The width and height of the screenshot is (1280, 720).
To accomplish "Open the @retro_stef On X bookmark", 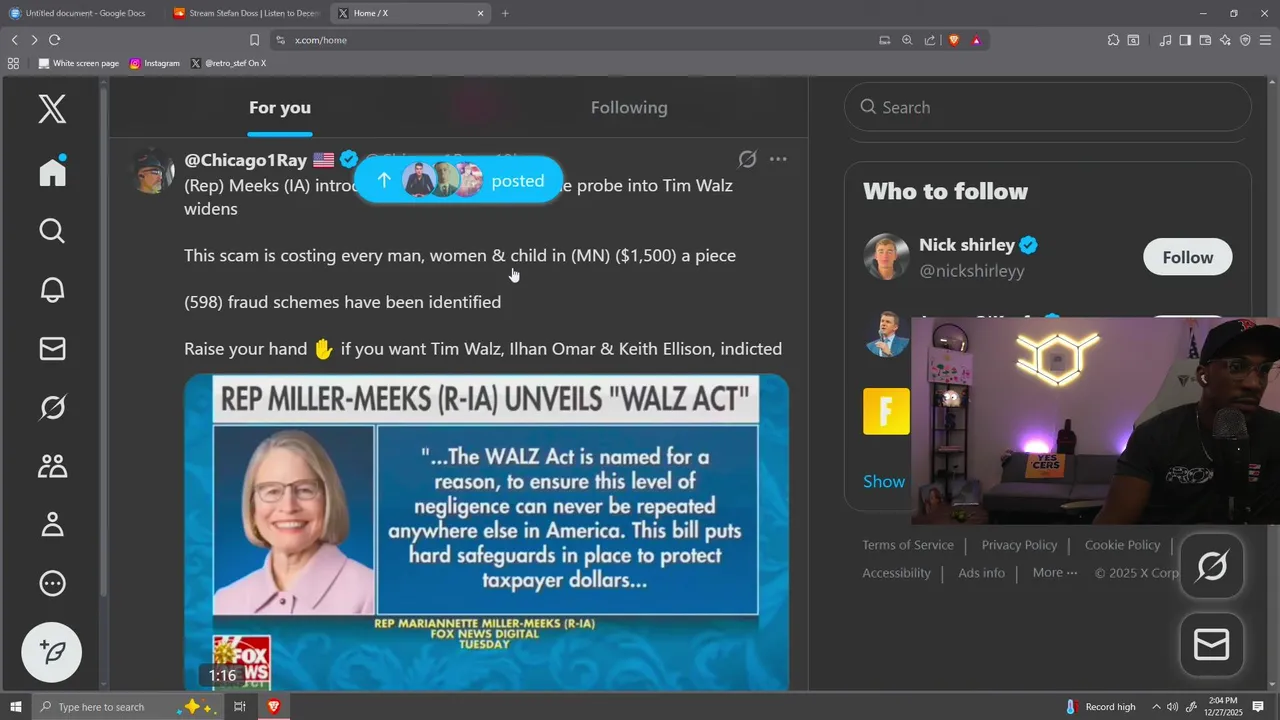I will pos(228,63).
